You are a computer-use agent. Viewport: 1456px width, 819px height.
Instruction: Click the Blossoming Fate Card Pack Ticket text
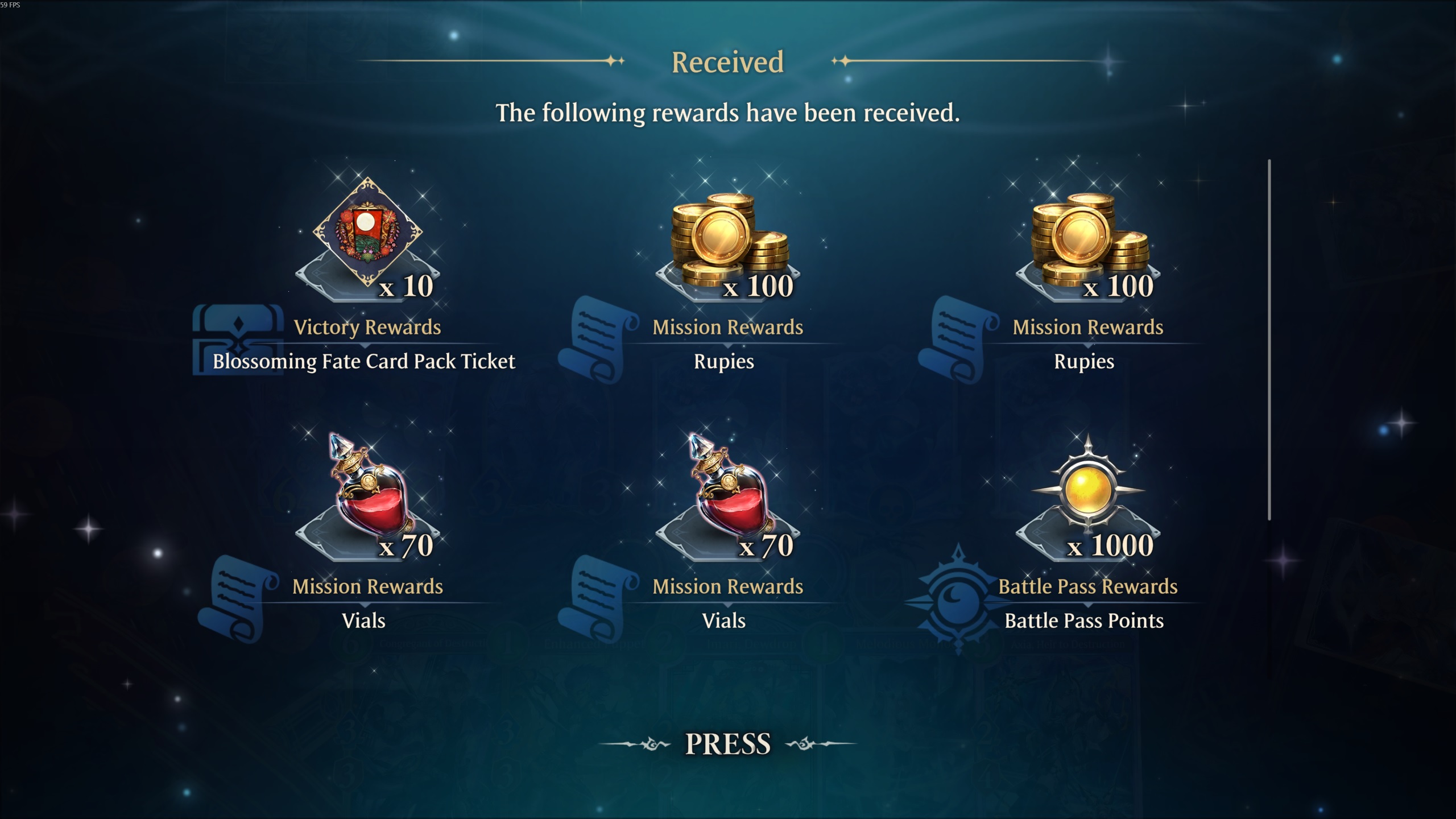coord(364,361)
